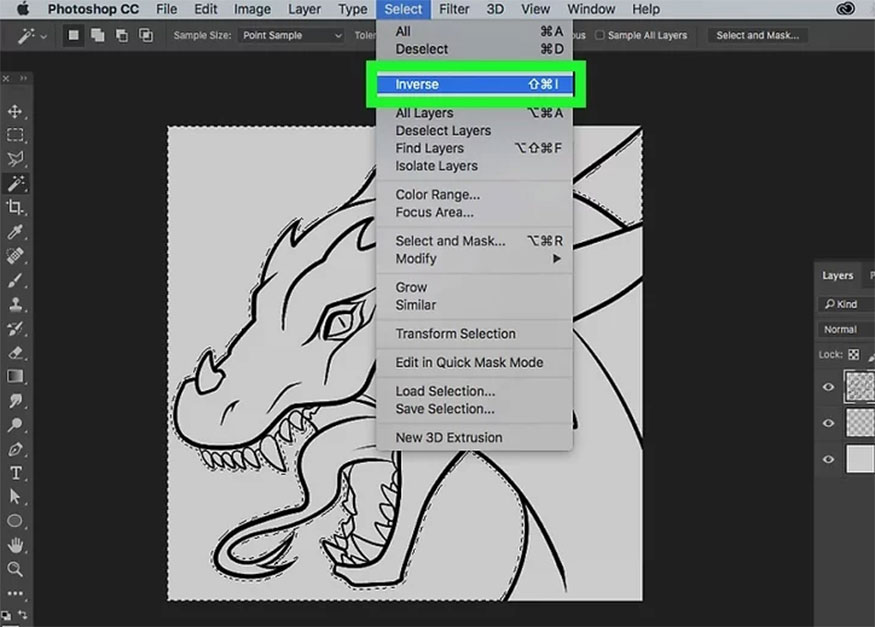
Task: Select the Eraser tool
Action: pos(15,352)
